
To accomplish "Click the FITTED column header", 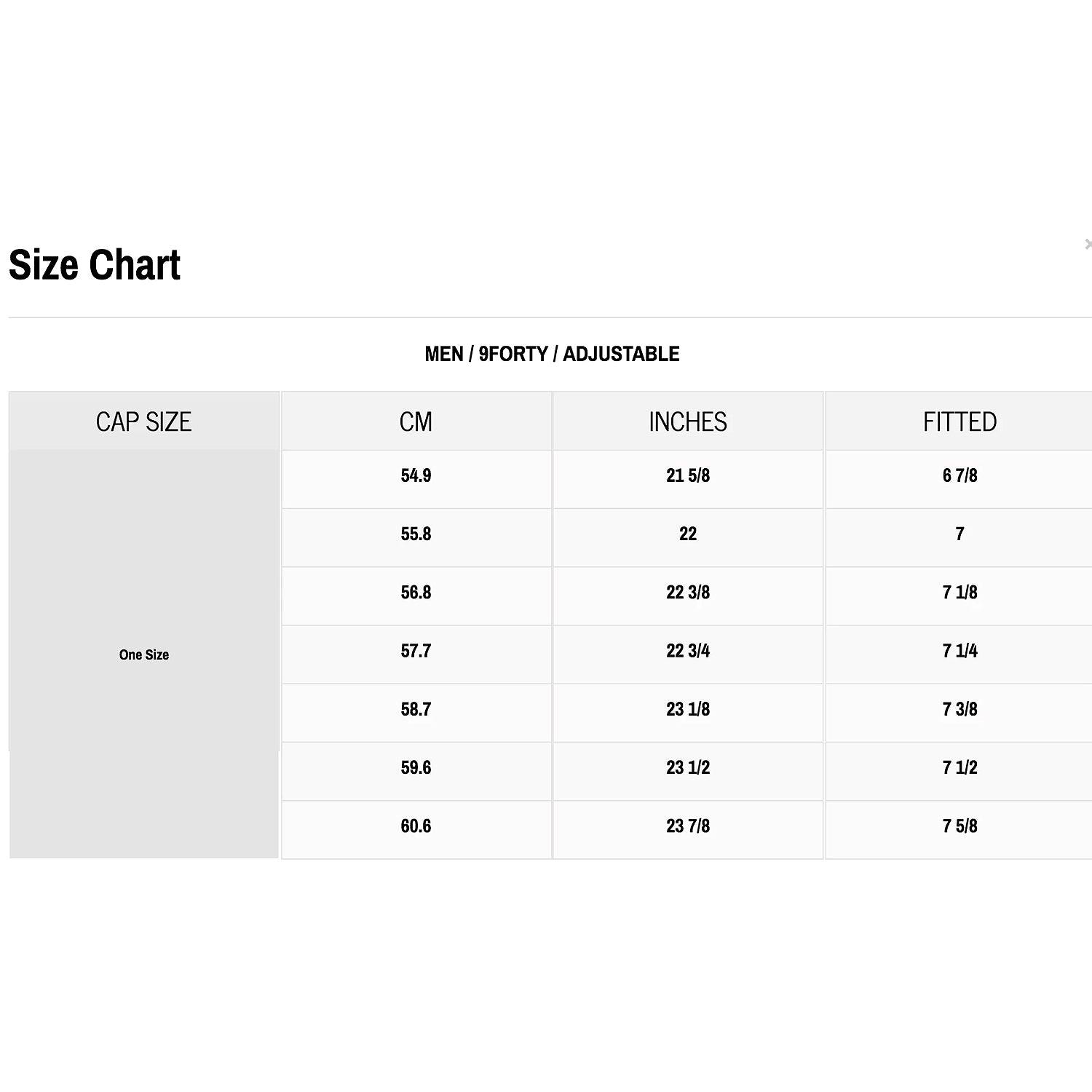I will point(960,422).
